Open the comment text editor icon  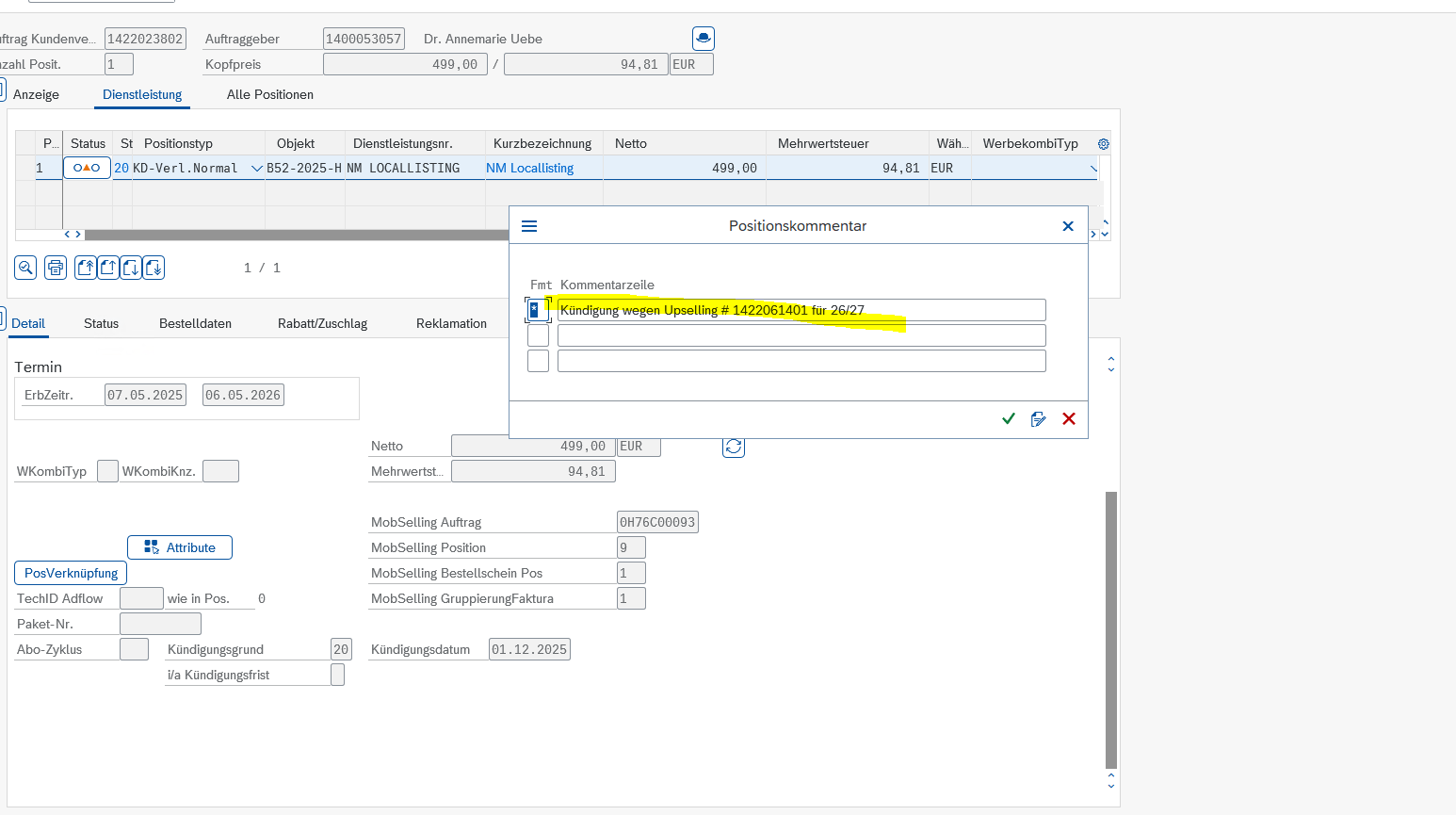point(1038,418)
